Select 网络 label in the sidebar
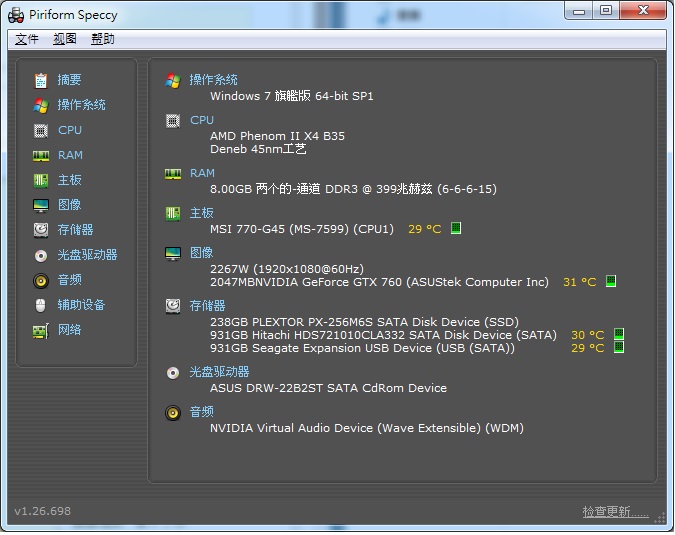This screenshot has height=535, width=675. 69,330
